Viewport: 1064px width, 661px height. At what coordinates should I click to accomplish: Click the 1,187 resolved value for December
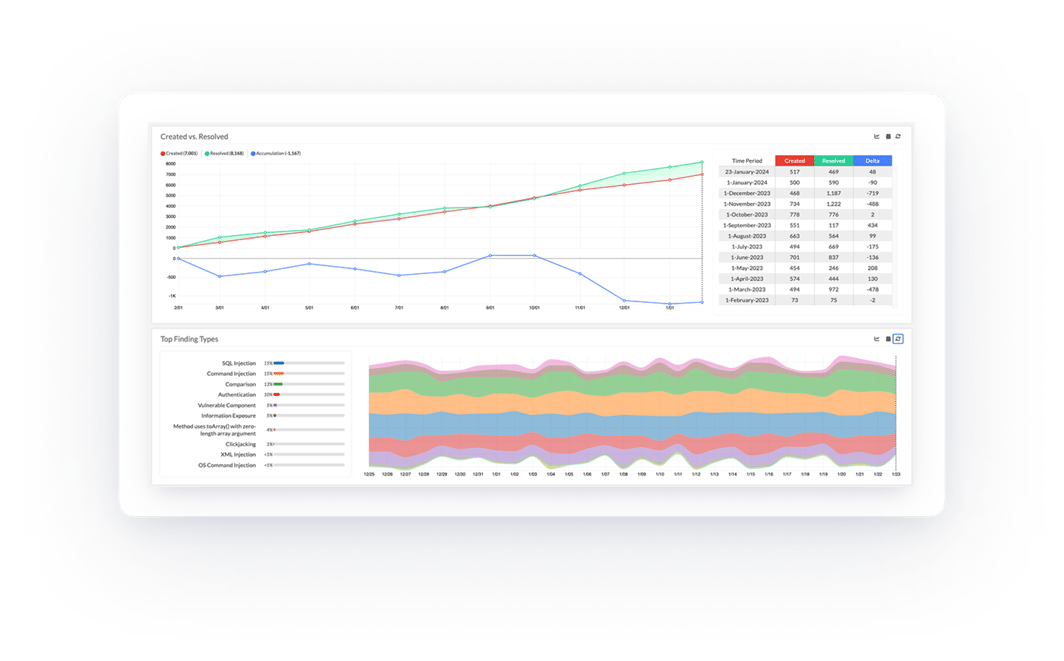click(833, 193)
